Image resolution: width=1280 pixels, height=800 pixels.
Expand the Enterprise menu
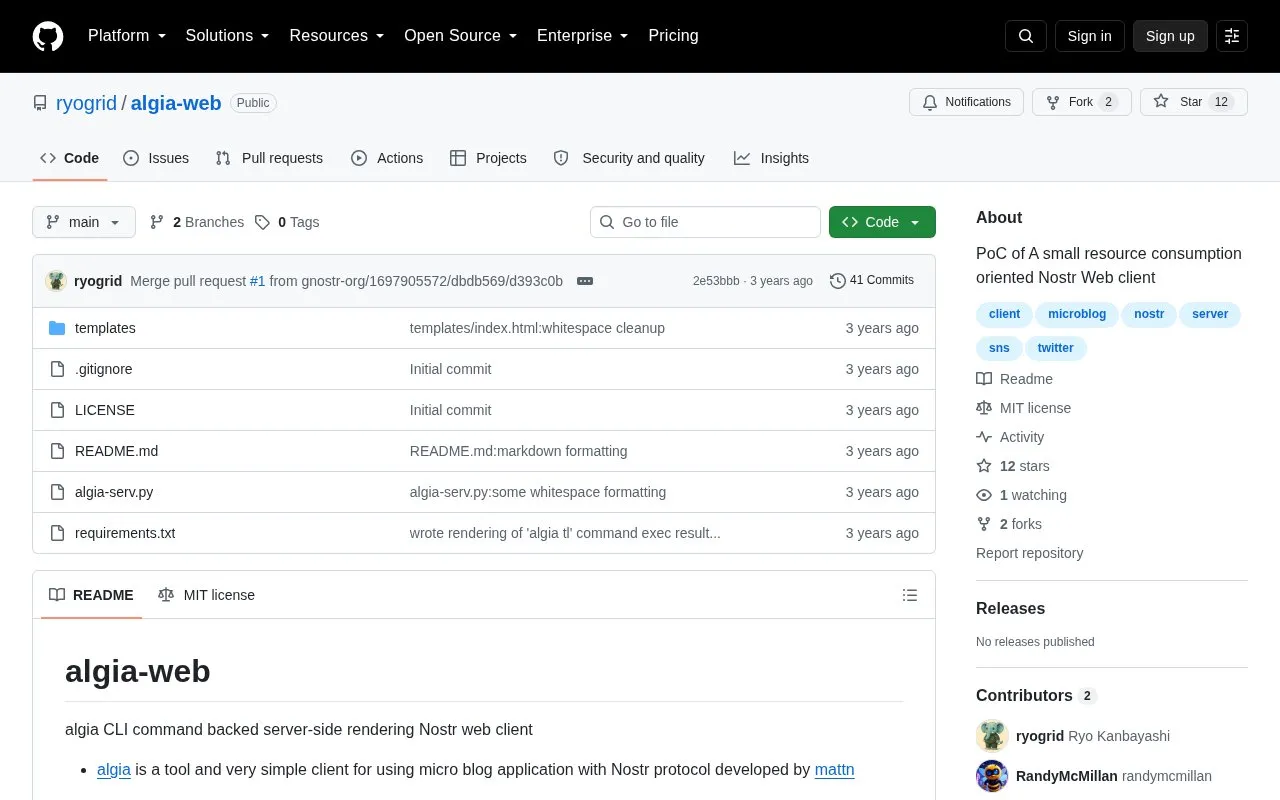583,36
